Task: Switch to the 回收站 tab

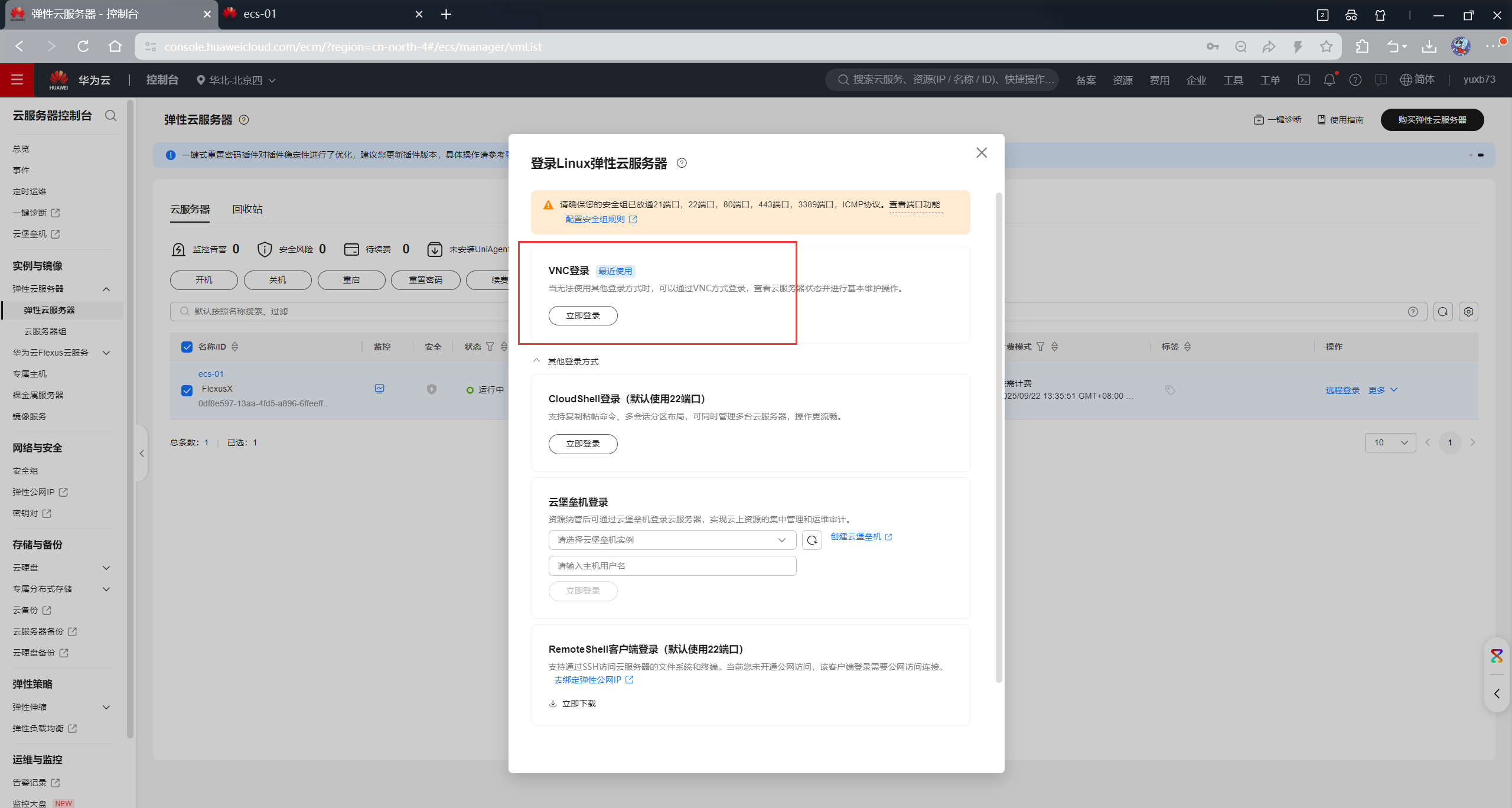Action: pyautogui.click(x=247, y=209)
